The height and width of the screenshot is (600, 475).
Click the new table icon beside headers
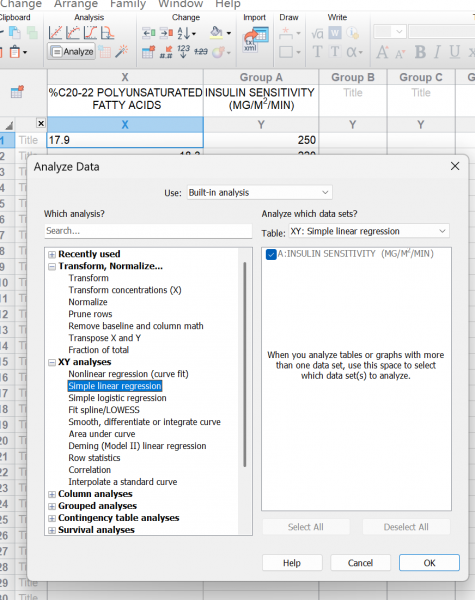17,92
